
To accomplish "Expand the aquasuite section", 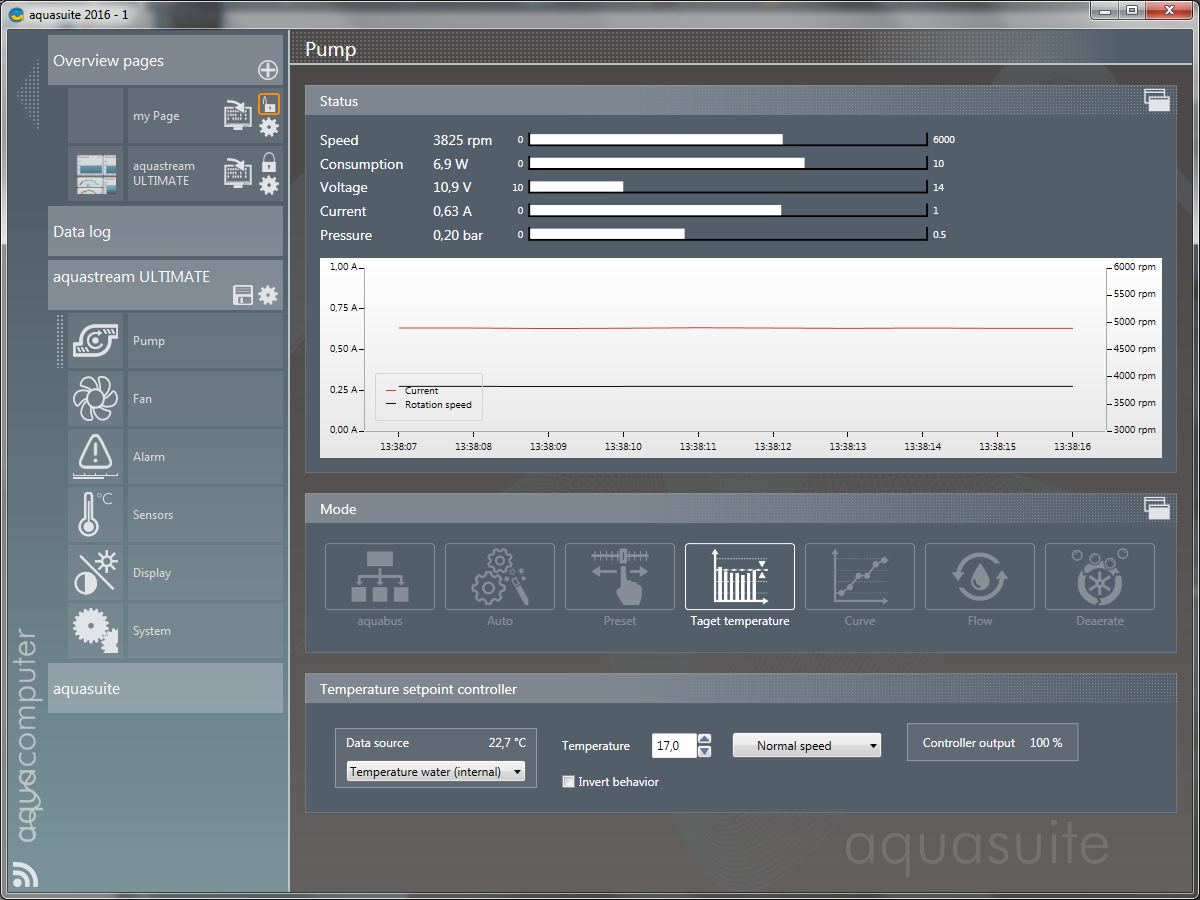I will pyautogui.click(x=166, y=689).
